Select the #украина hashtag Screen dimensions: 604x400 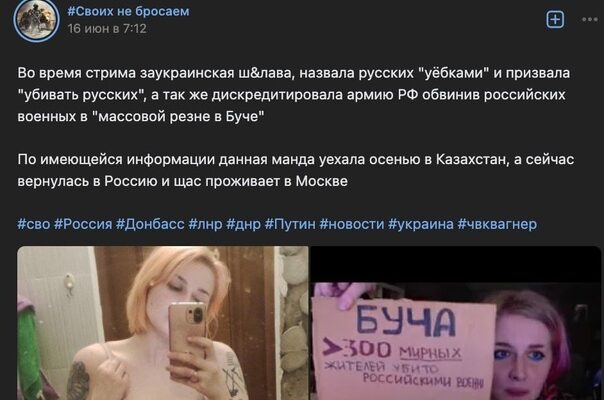421,224
